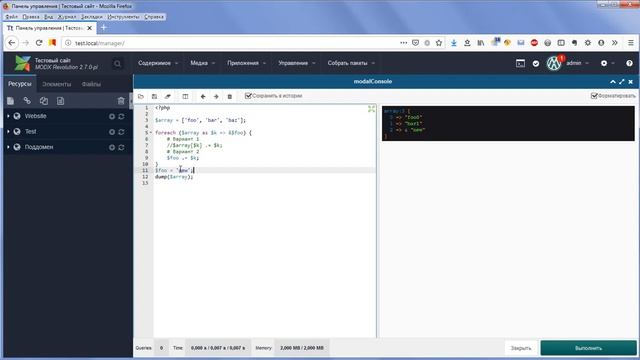Click line 12 dump($array) in code editor
The image size is (640, 360).
pos(174,177)
